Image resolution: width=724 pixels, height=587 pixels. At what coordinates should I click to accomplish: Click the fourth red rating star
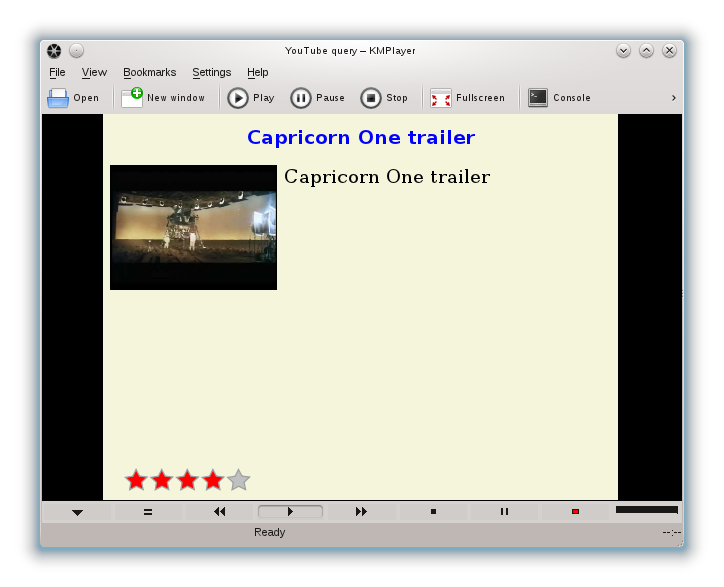213,480
